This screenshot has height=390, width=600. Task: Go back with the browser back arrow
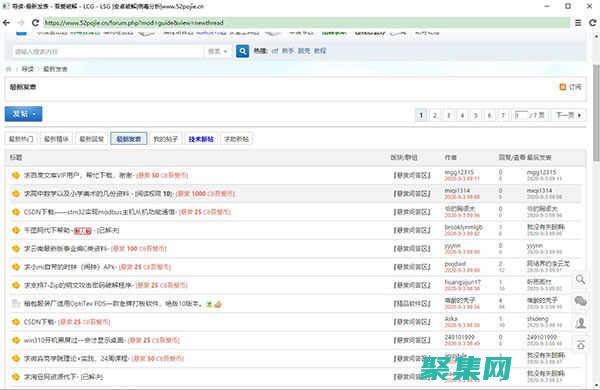(x=7, y=23)
